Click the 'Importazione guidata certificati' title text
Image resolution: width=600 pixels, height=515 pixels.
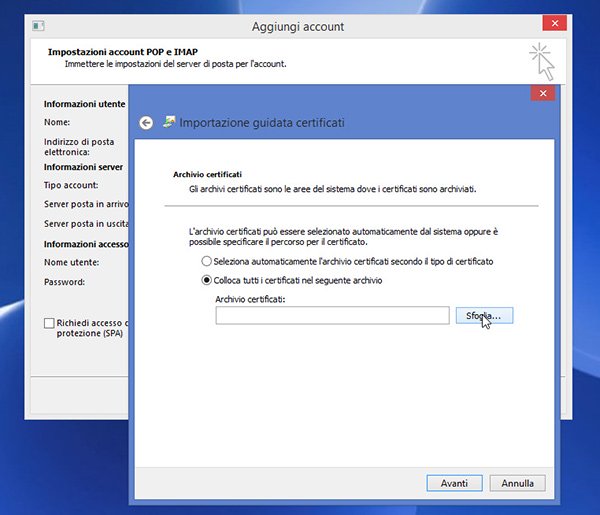point(262,122)
